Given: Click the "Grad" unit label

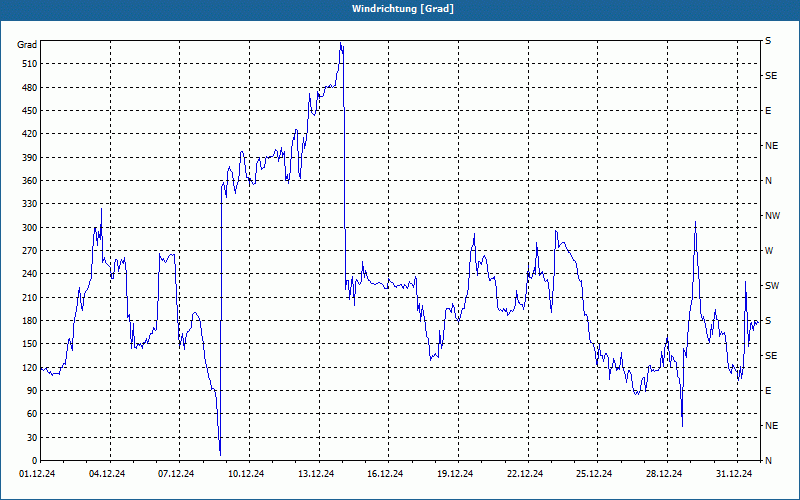Looking at the screenshot, I should tap(27, 45).
